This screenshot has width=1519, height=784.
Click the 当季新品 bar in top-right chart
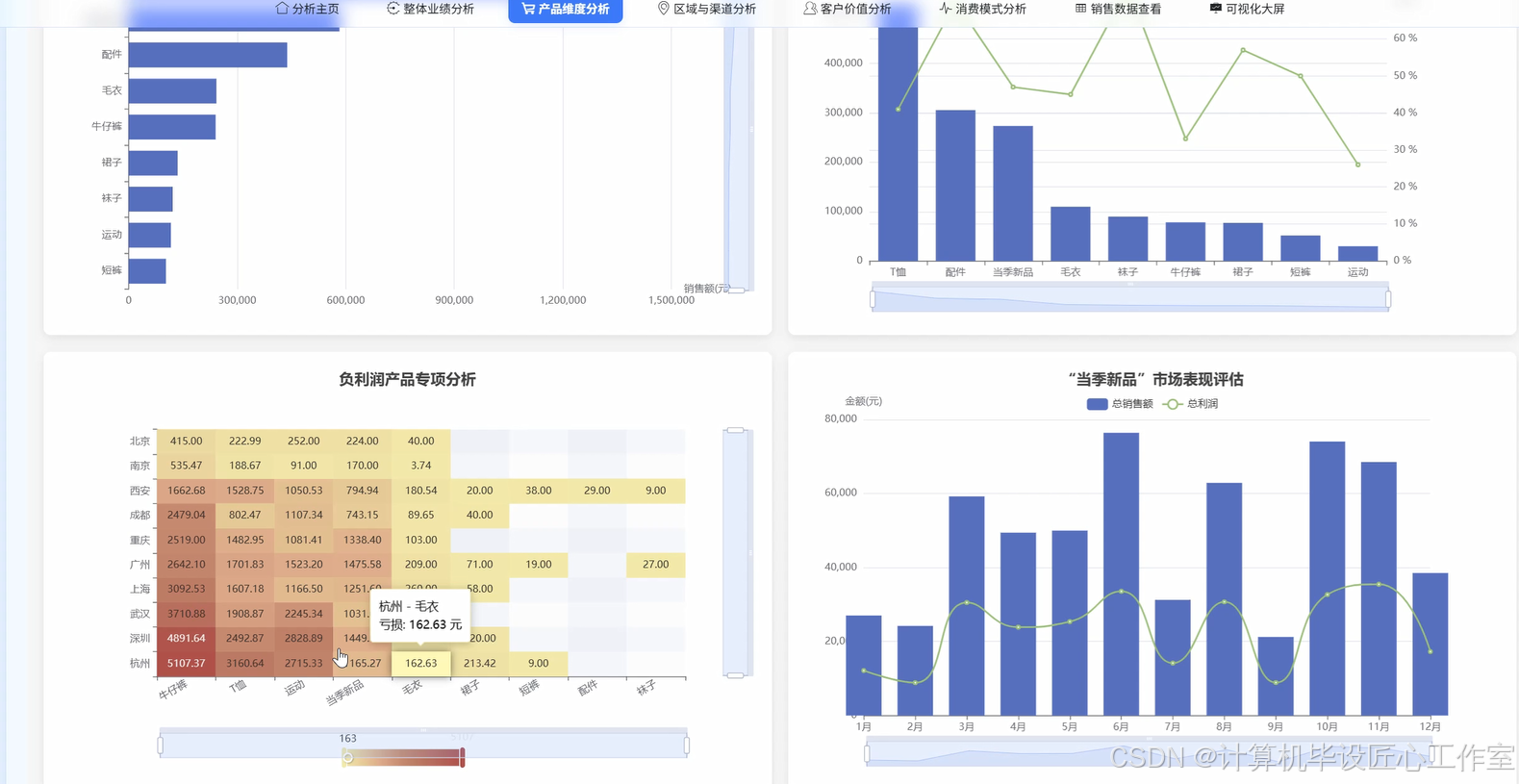tap(1013, 193)
